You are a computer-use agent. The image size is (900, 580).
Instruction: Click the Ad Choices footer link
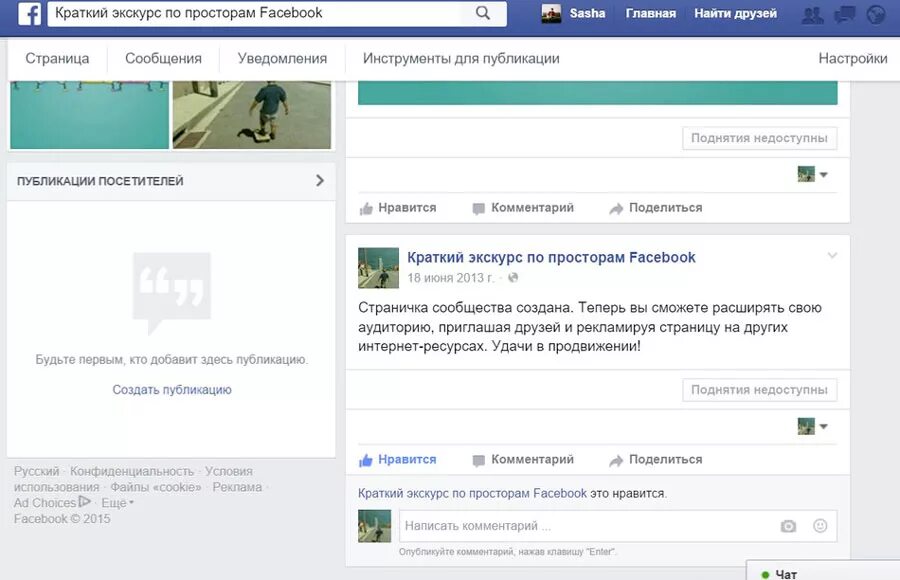pyautogui.click(x=45, y=502)
